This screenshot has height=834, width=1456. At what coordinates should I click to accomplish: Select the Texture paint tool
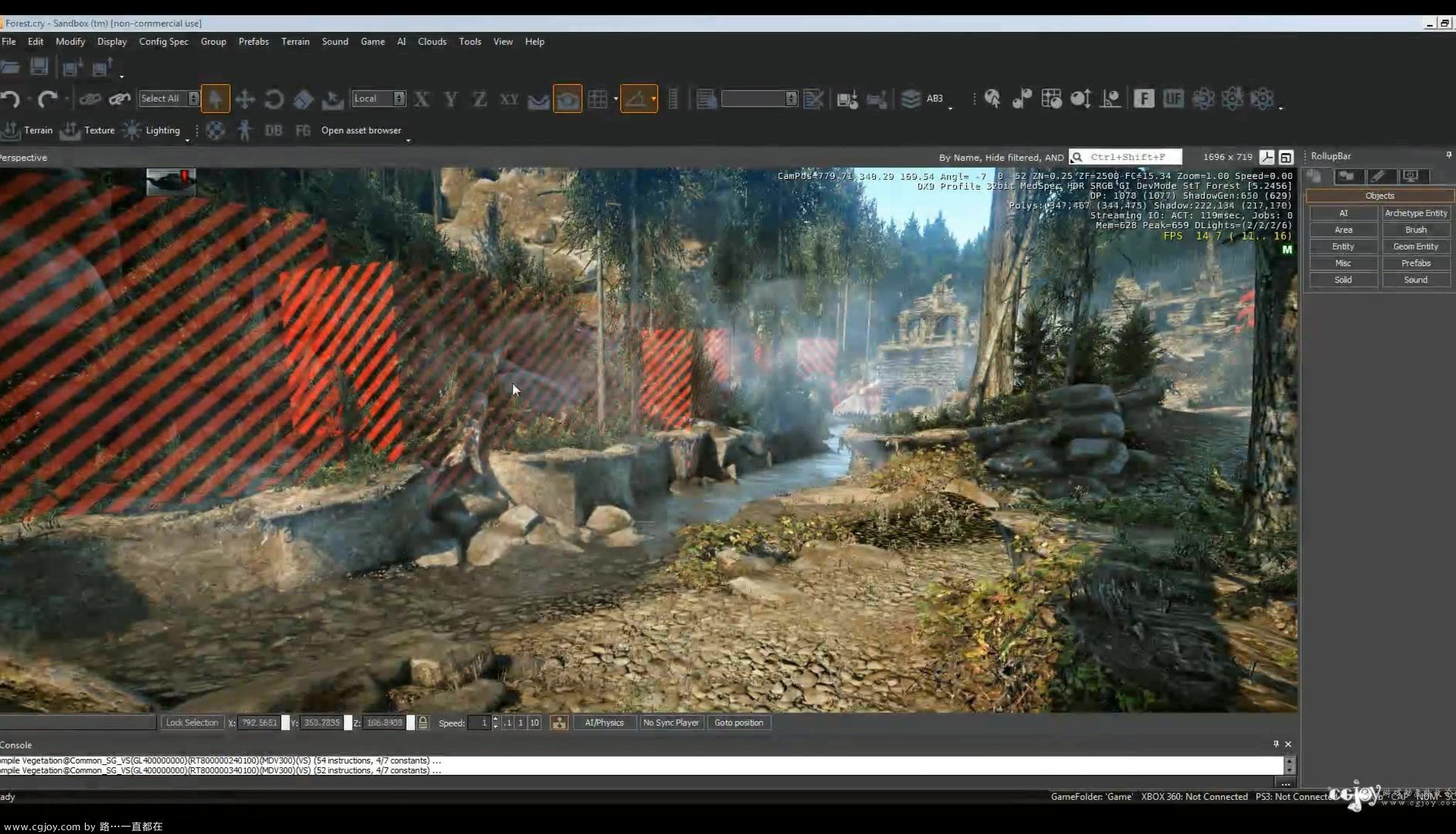click(x=98, y=130)
